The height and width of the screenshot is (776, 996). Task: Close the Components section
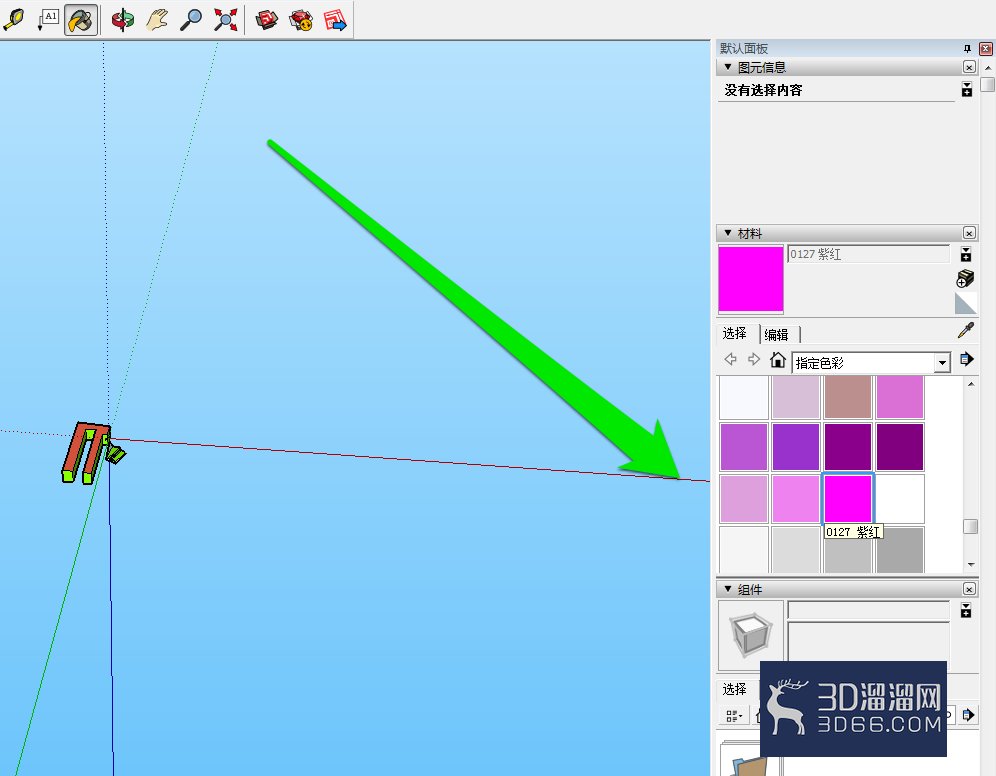coord(969,589)
